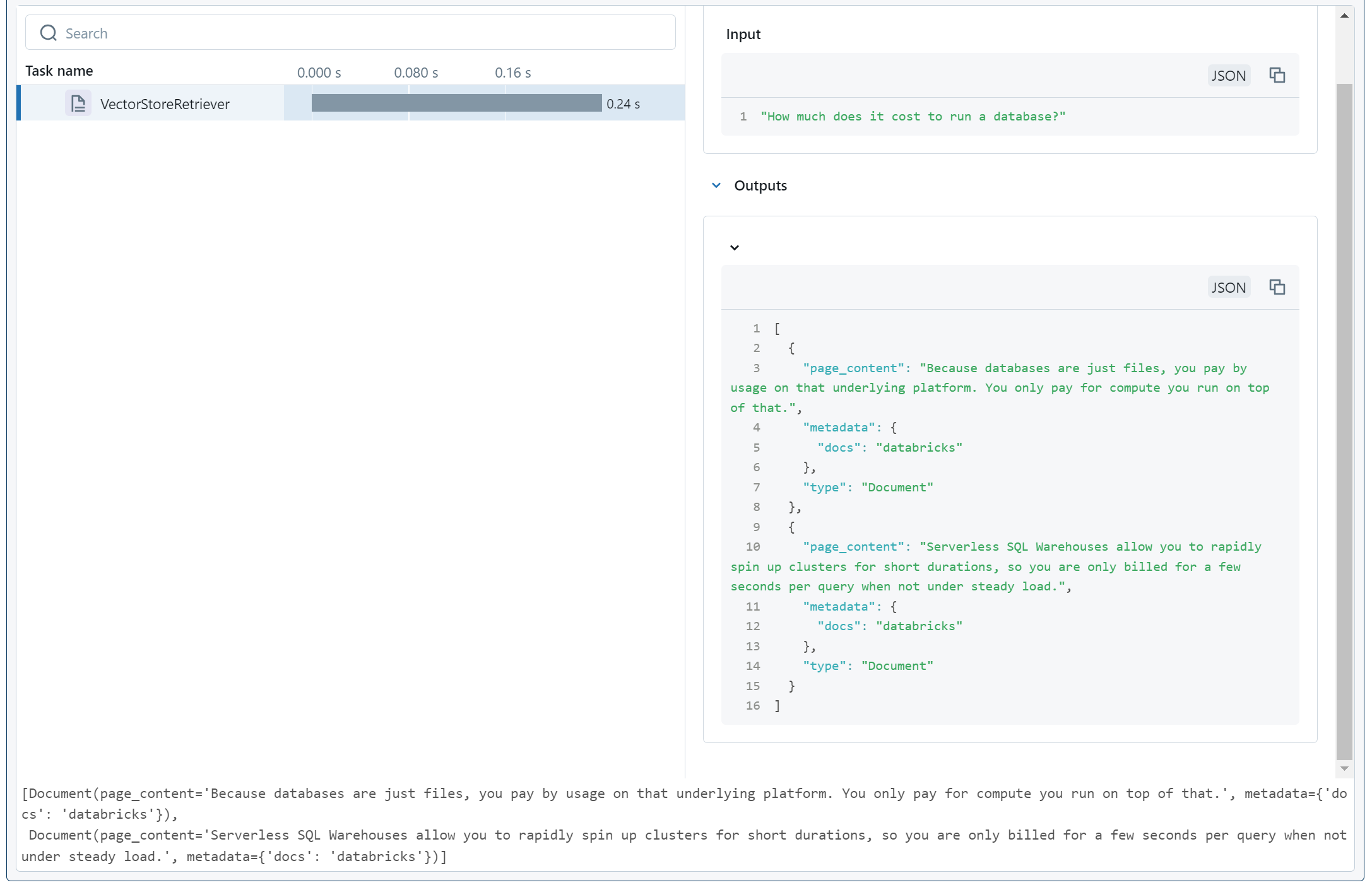Click the Outputs section heading
The image size is (1372, 885).
pos(760,185)
